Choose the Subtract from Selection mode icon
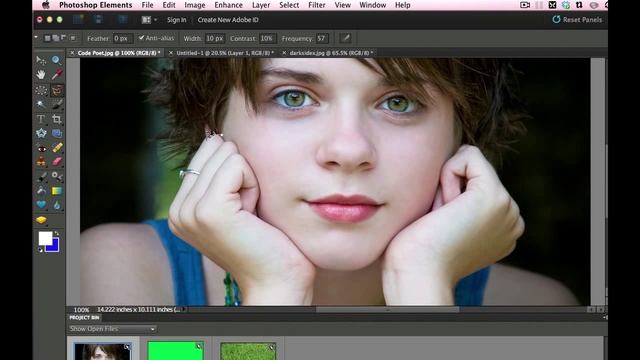 click(63, 38)
